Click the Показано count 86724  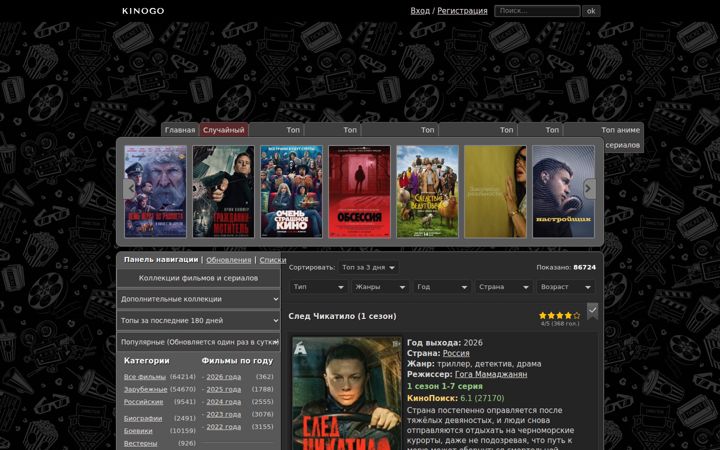[x=585, y=267]
